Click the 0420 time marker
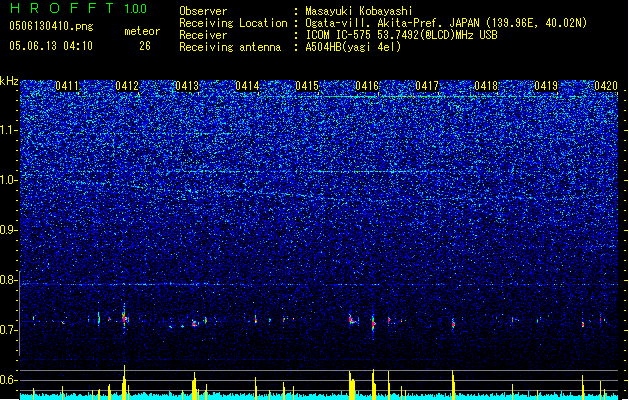This screenshot has height=400, width=629. (606, 86)
